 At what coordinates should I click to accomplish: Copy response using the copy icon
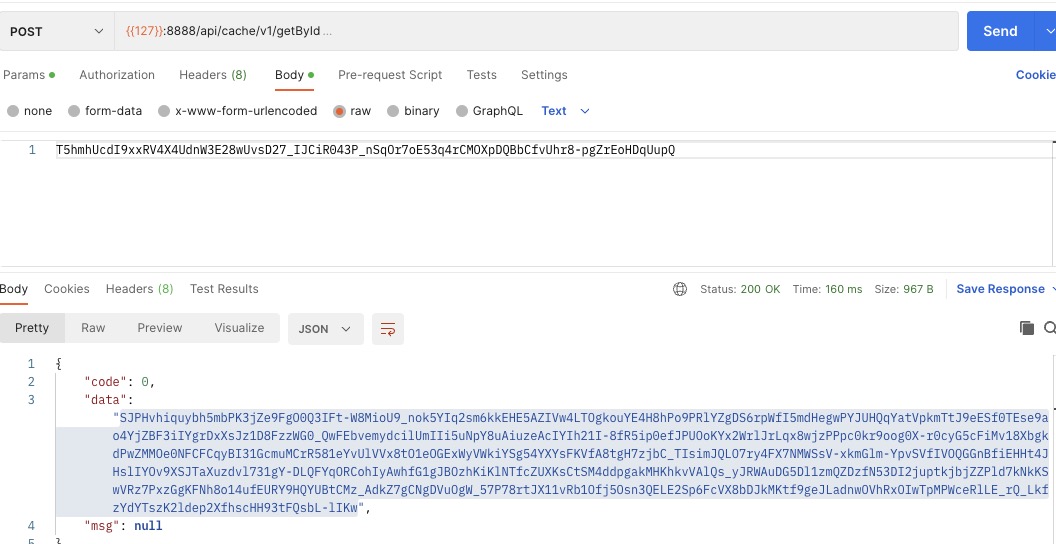click(x=1026, y=328)
